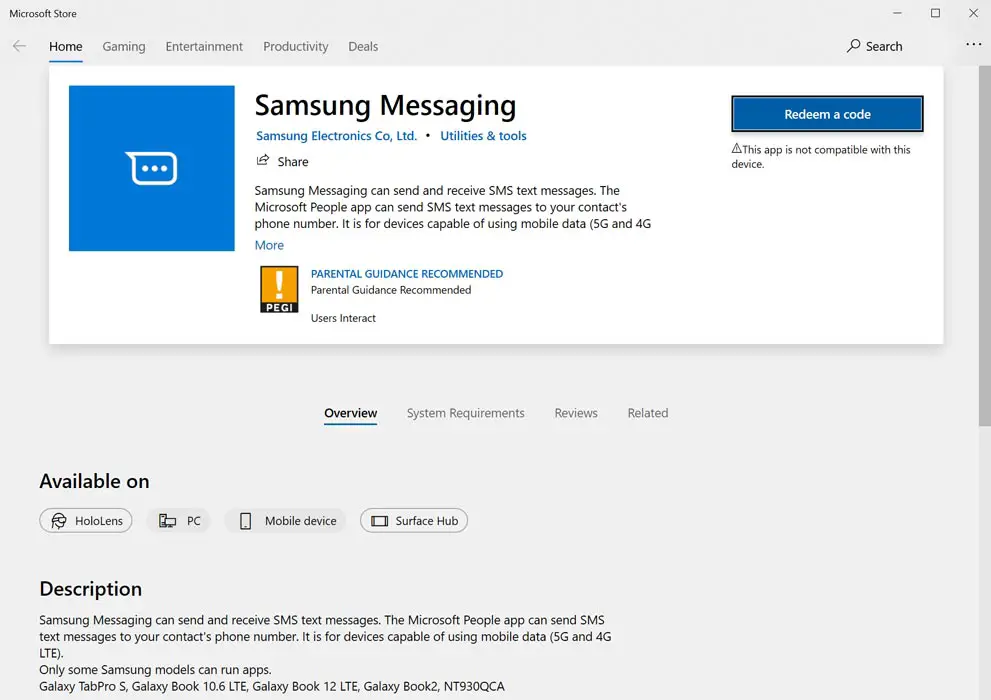Click the back arrow icon
The image size is (991, 700).
[x=19, y=46]
